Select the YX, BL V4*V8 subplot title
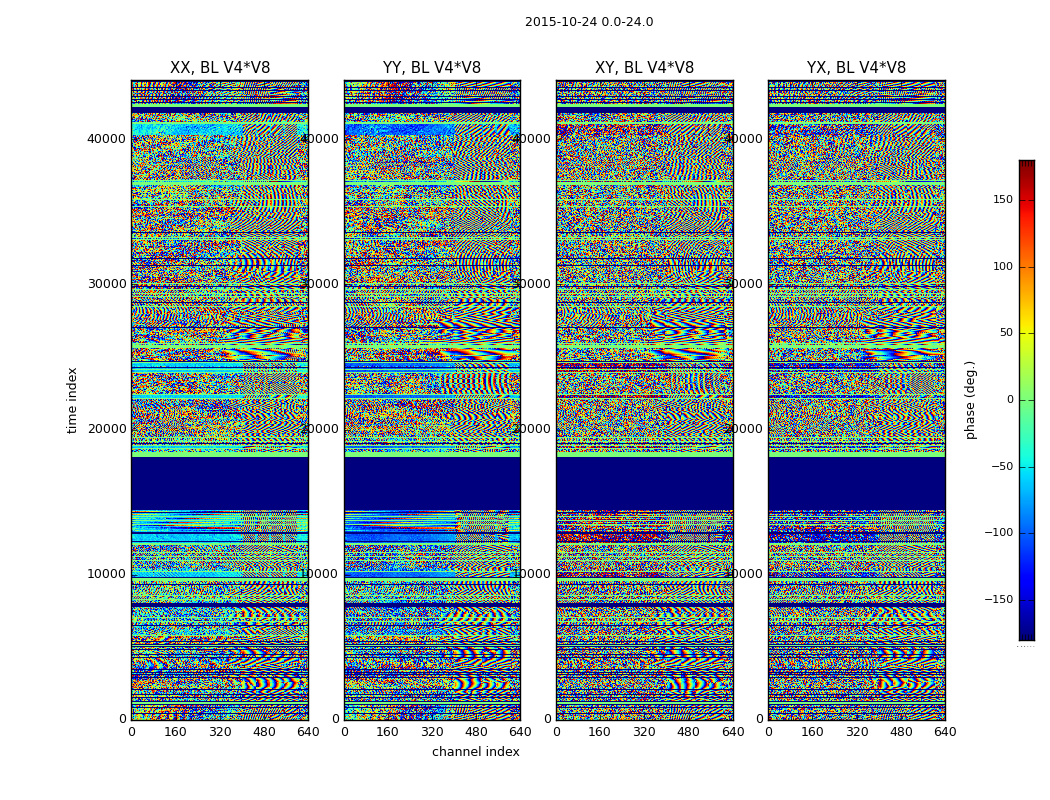The width and height of the screenshot is (1050, 800). click(x=856, y=68)
